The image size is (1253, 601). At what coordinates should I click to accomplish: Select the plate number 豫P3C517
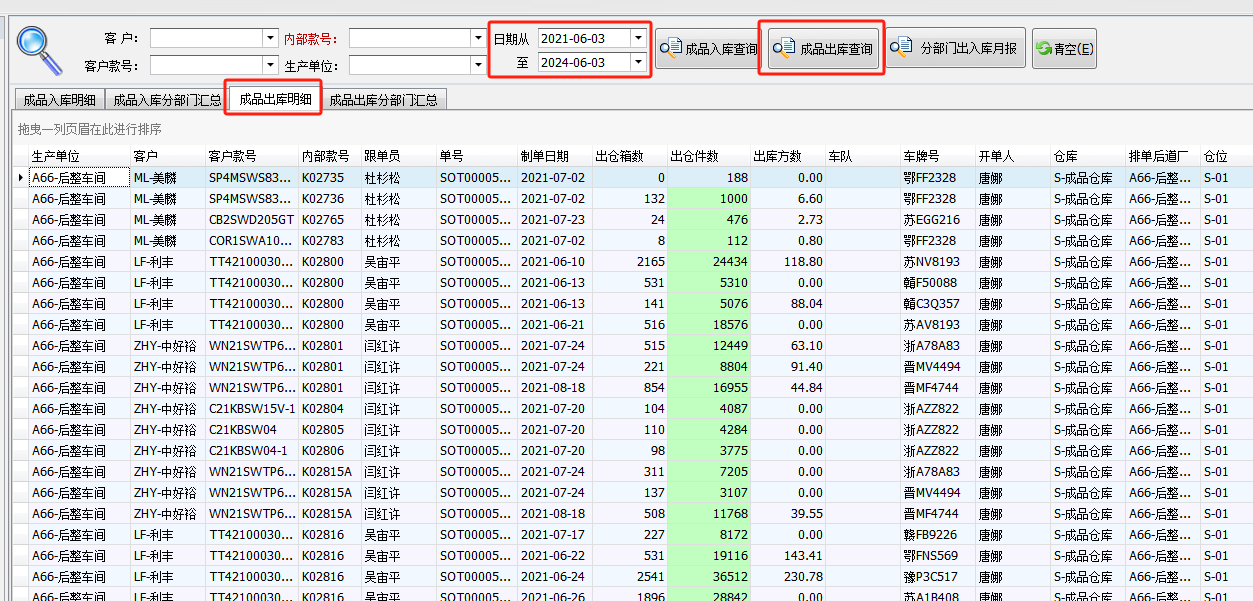coord(938,576)
